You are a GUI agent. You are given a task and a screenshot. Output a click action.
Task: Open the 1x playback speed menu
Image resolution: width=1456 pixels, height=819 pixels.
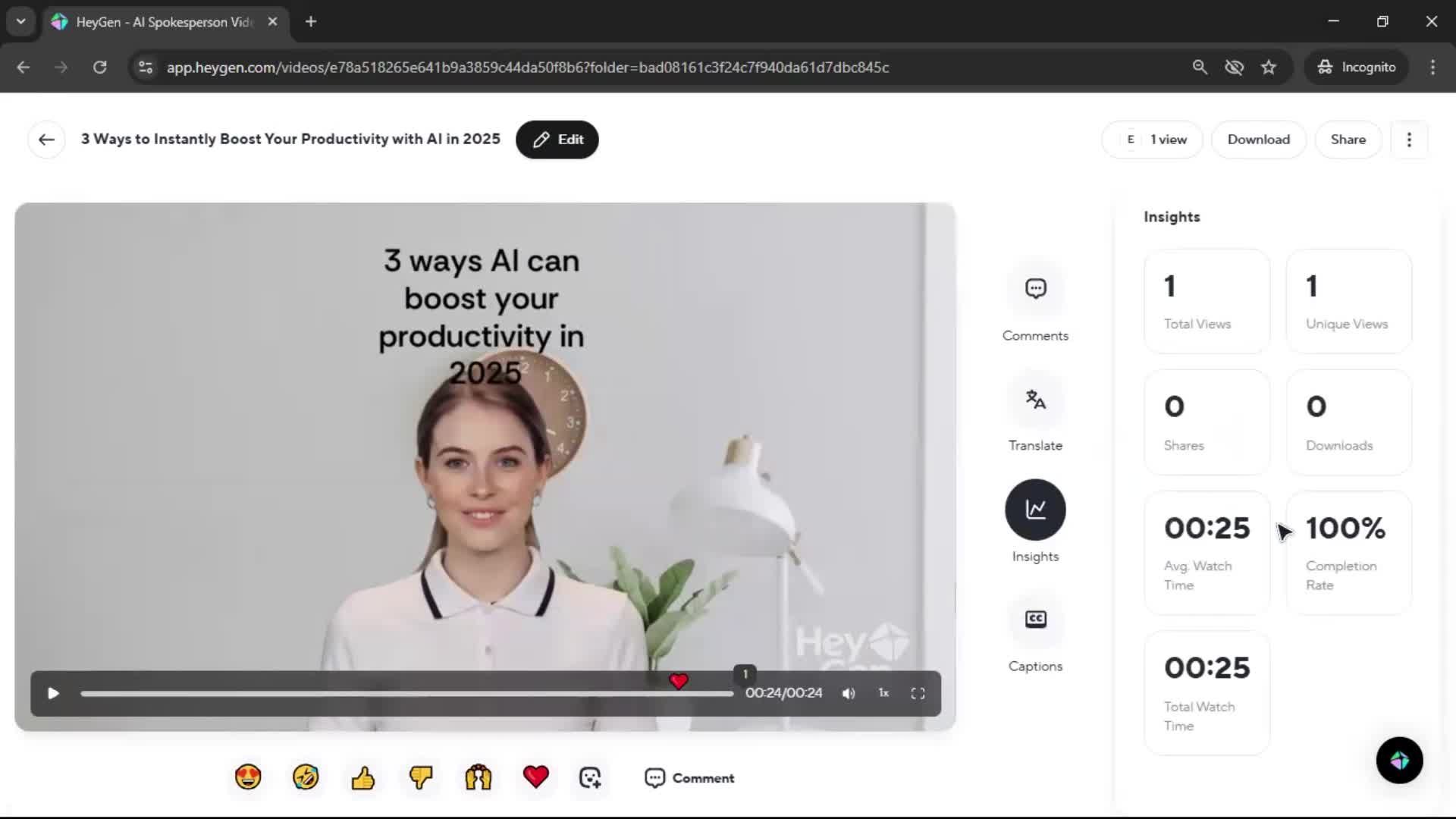tap(883, 693)
